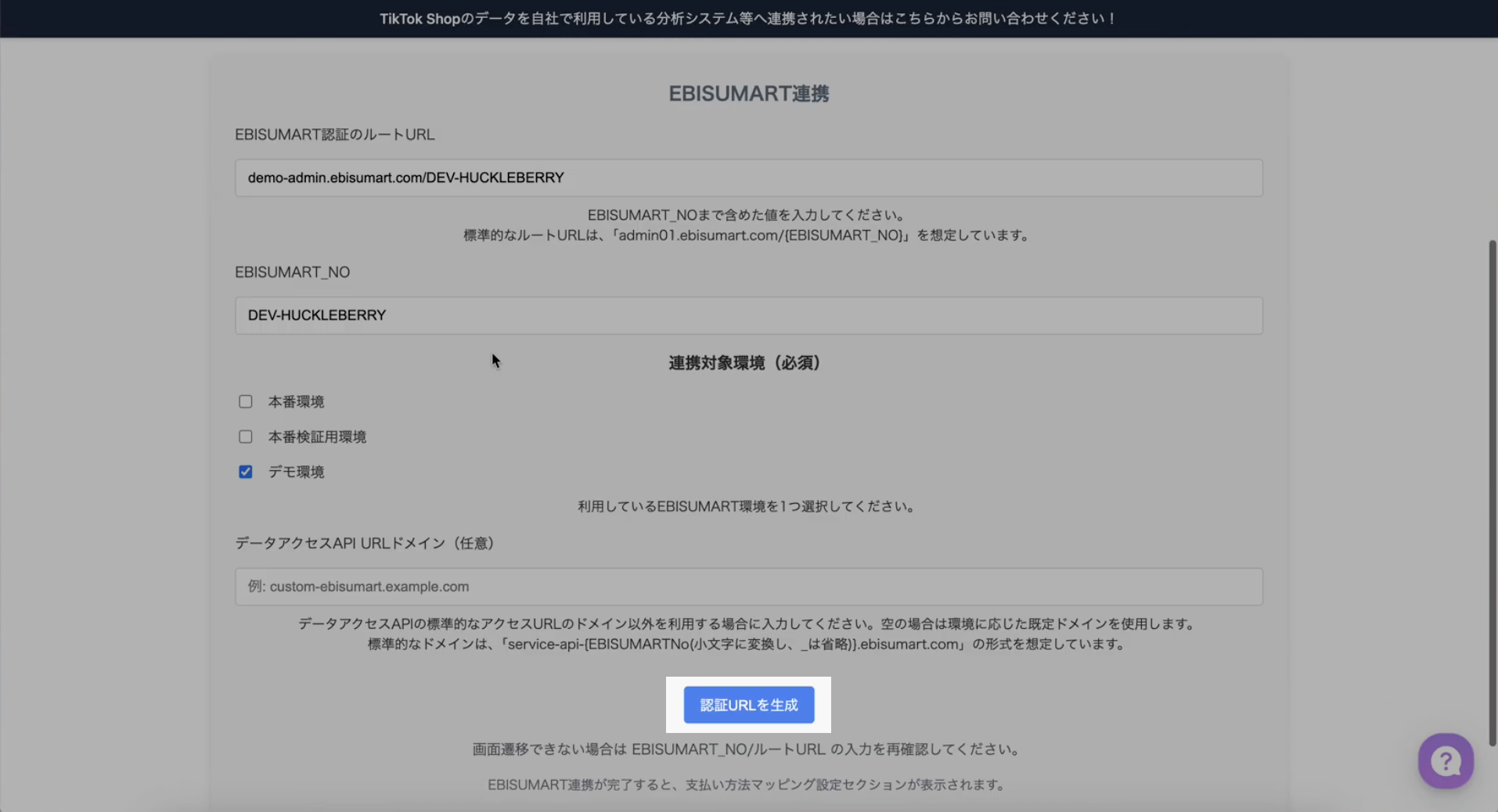
Task: Click the 利用しているEBISUMART環境を1つ選択 hint text
Action: (x=747, y=506)
